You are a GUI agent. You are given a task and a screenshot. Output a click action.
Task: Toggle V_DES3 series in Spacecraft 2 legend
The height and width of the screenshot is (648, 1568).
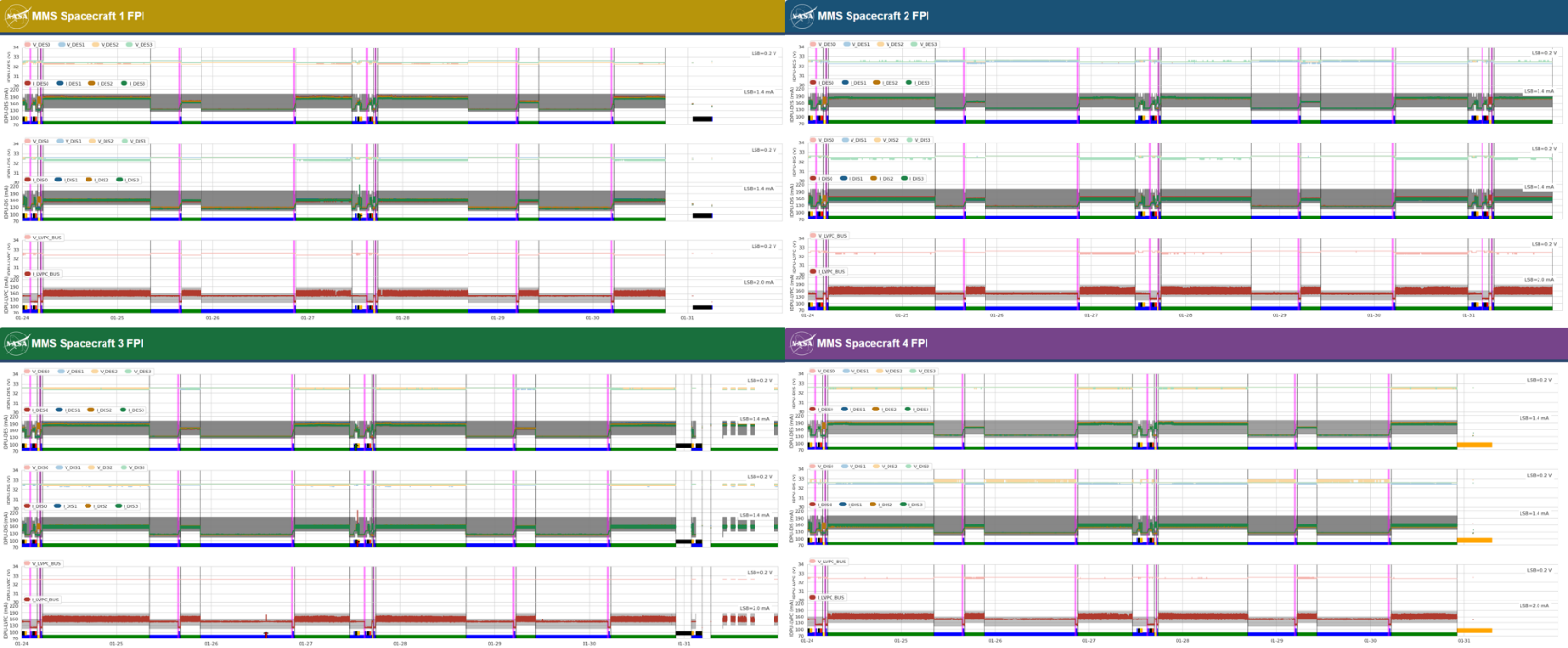925,44
